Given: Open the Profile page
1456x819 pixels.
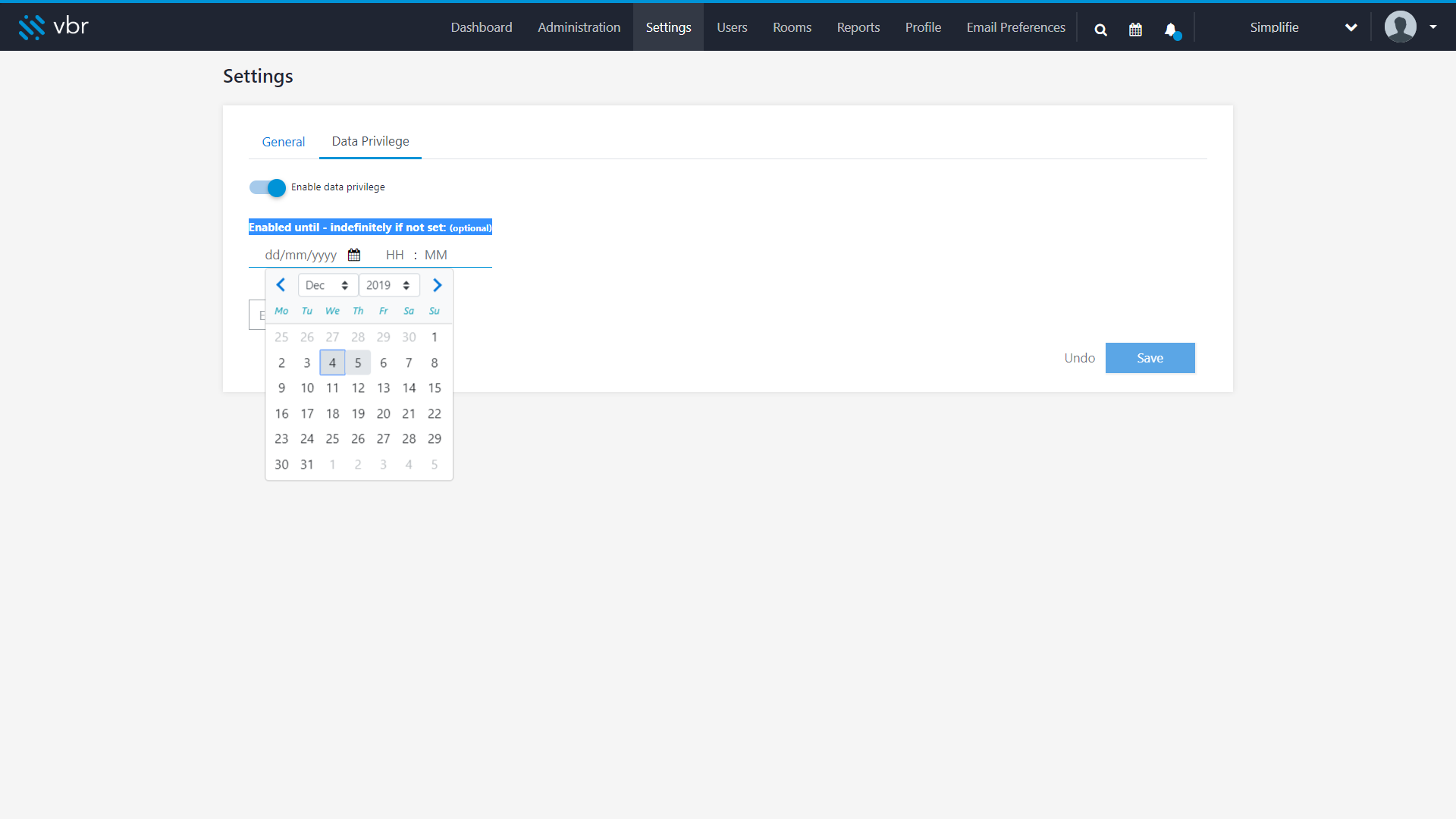Looking at the screenshot, I should (923, 27).
